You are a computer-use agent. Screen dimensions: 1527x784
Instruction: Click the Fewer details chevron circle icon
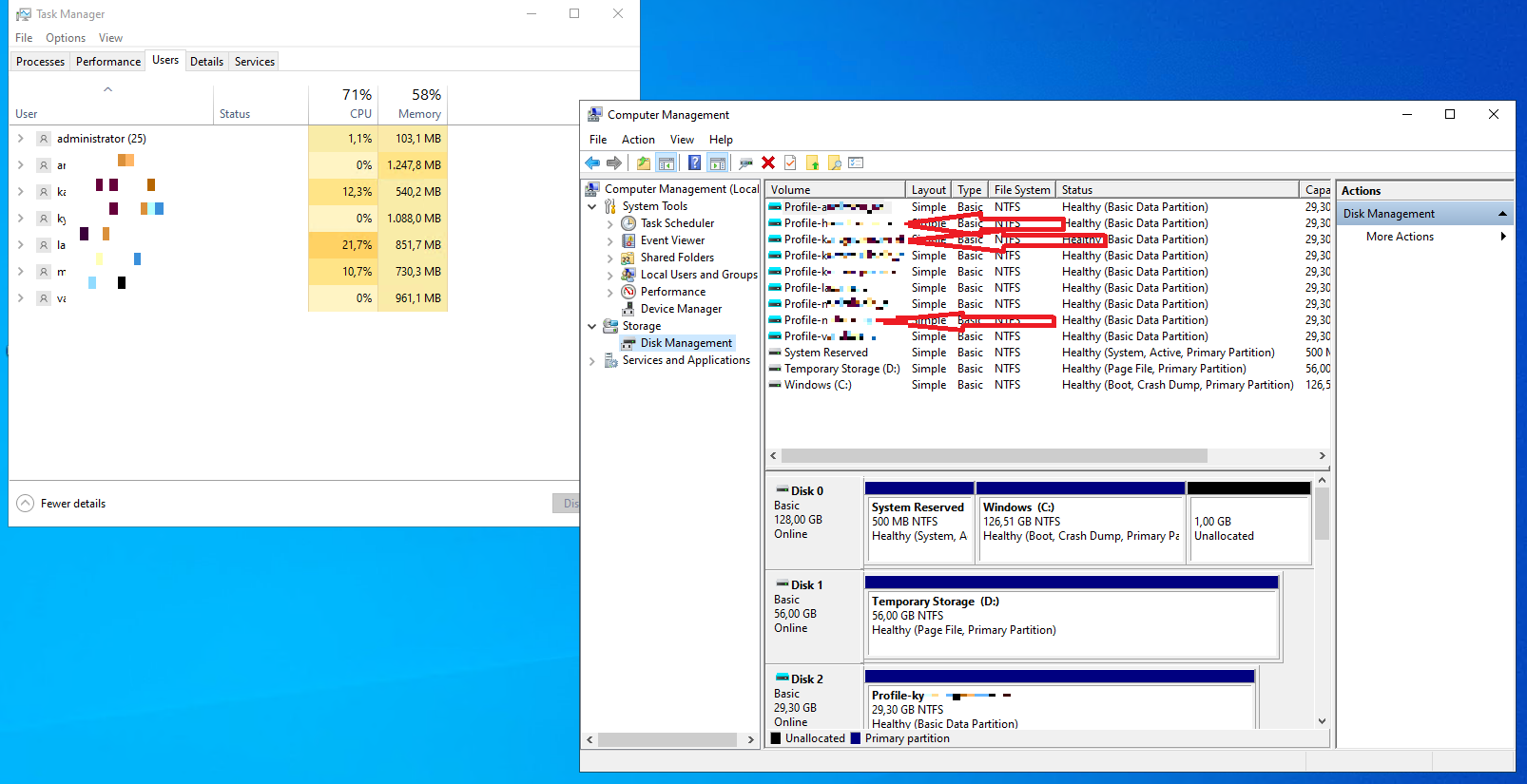coord(26,504)
